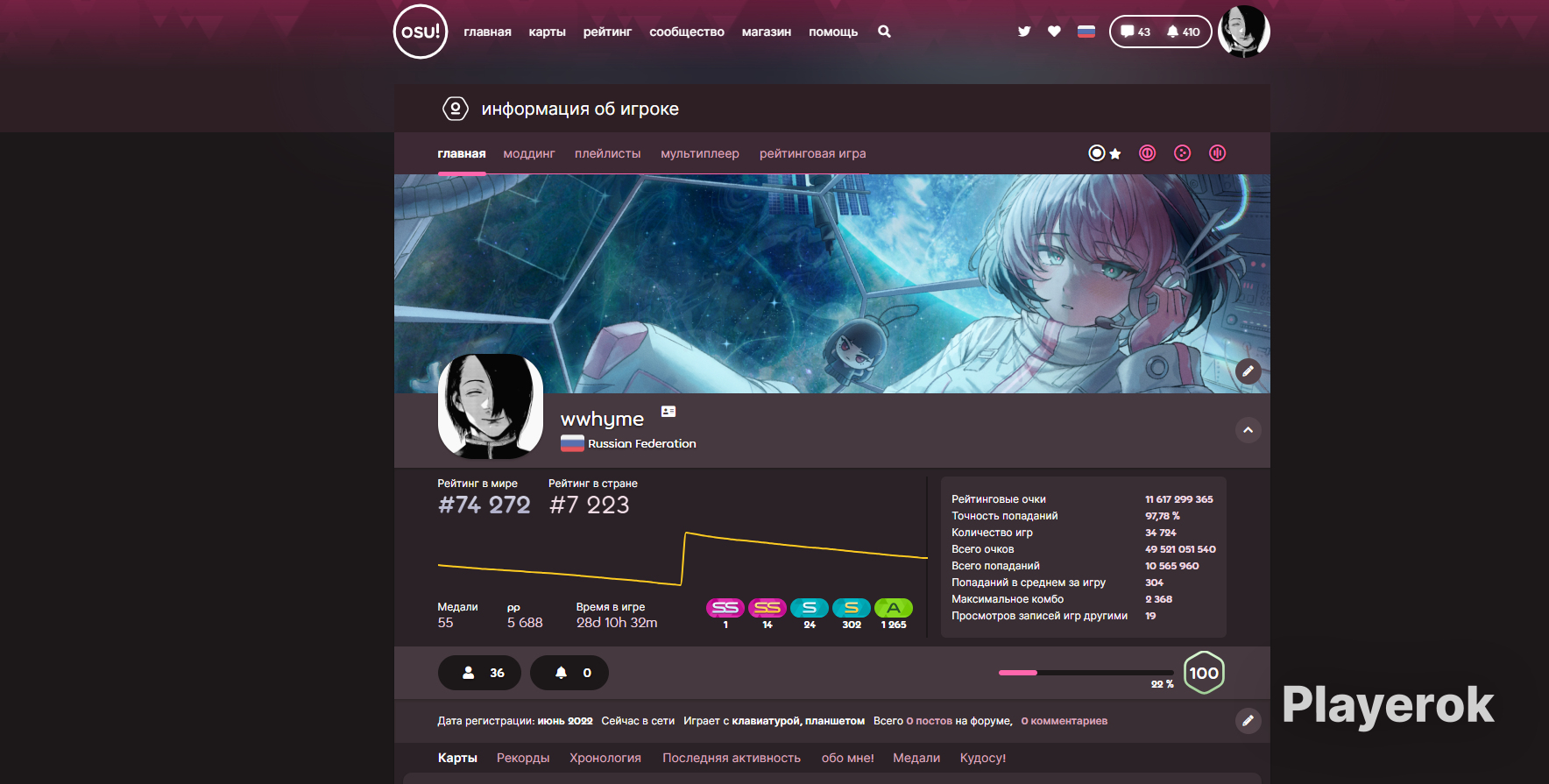The image size is (1549, 784).
Task: Edit profile cover with pencil icon
Action: point(1248,371)
